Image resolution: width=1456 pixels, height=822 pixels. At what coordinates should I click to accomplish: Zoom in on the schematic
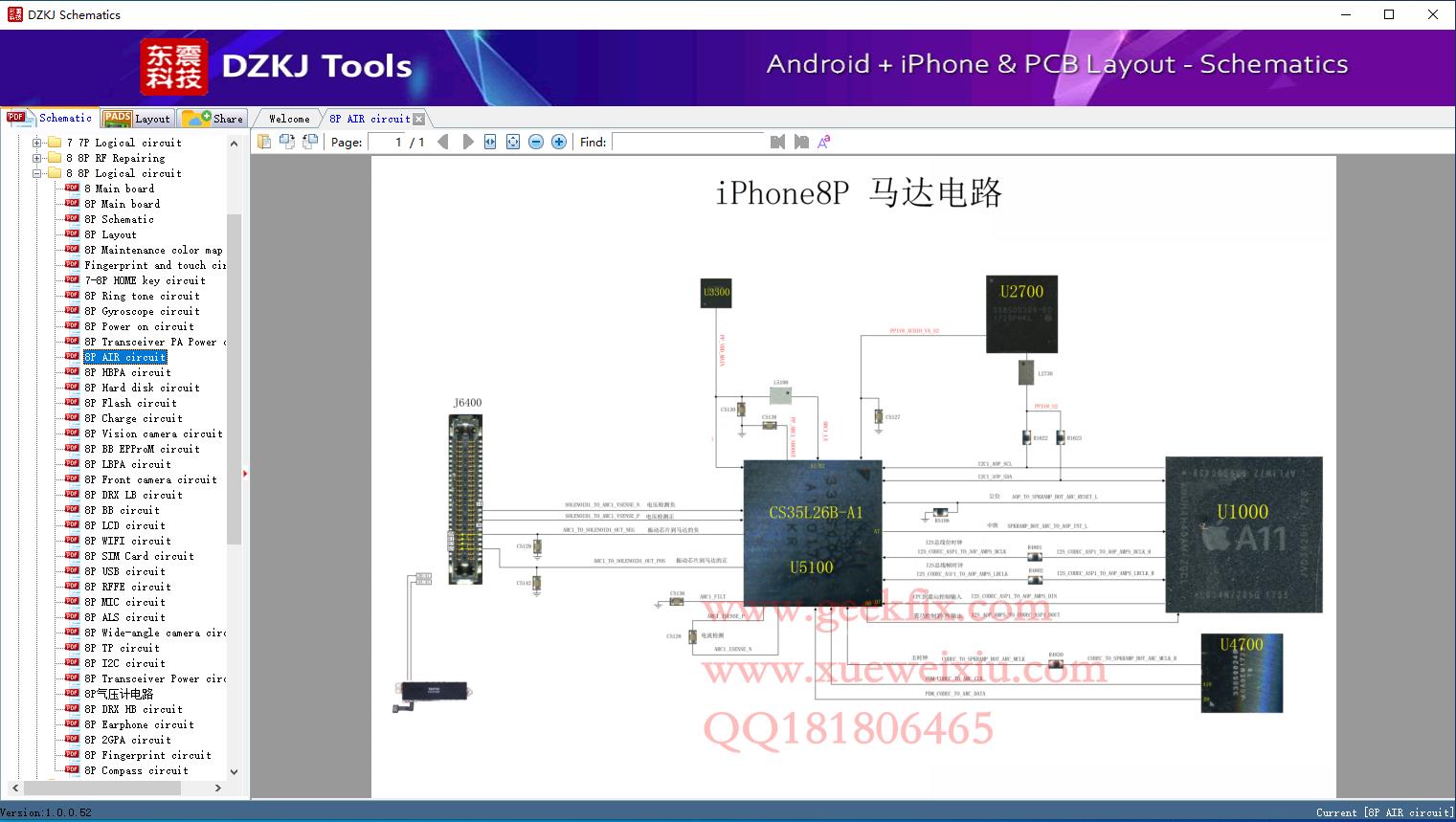pyautogui.click(x=559, y=142)
